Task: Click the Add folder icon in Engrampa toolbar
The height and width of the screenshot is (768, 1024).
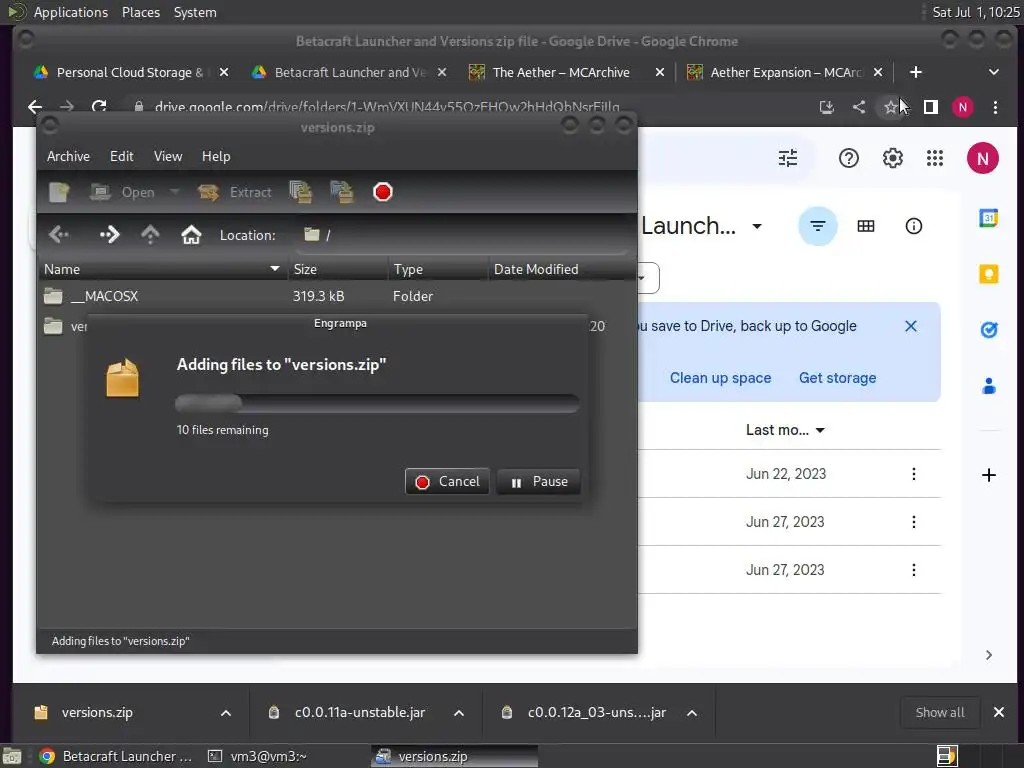Action: point(342,192)
